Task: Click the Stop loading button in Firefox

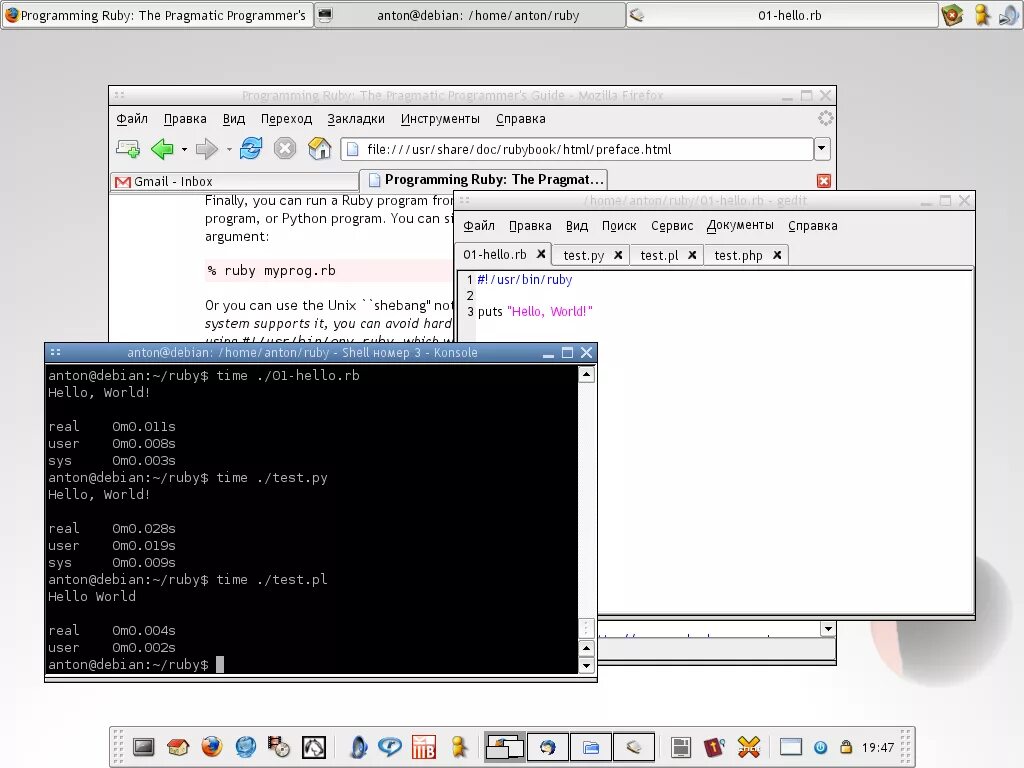Action: (x=285, y=148)
